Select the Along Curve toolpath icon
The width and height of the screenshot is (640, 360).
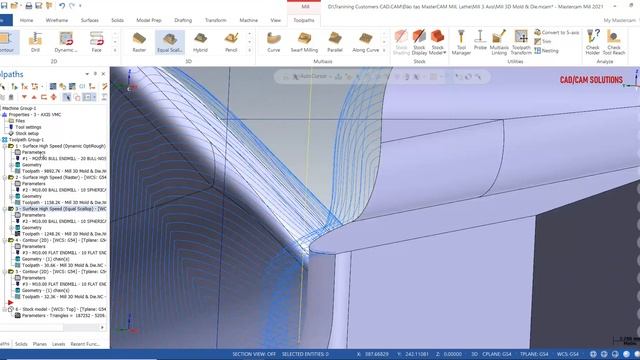366,42
